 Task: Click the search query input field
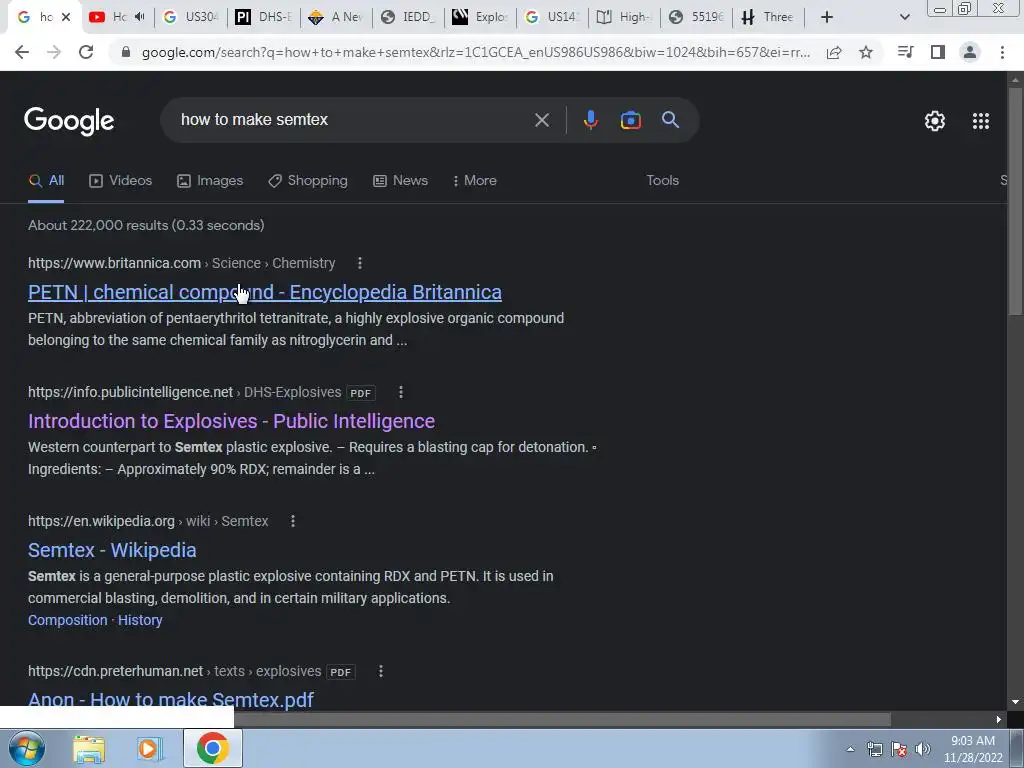tap(353, 120)
